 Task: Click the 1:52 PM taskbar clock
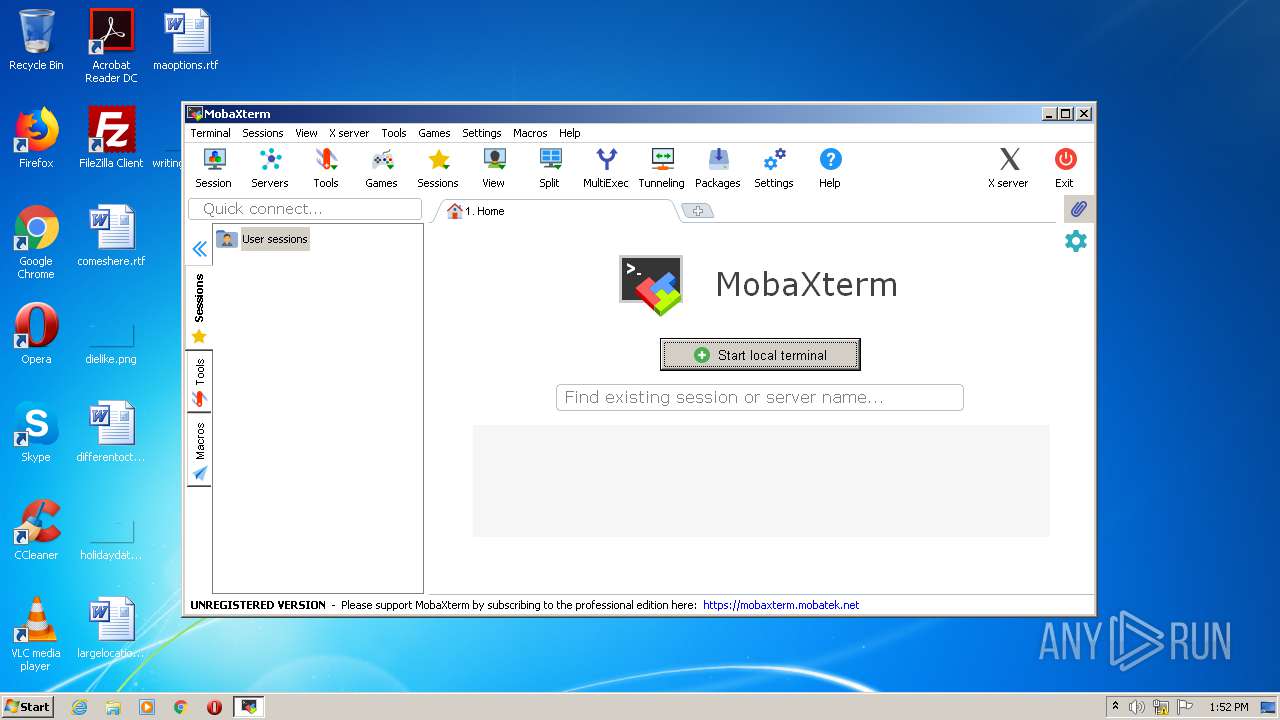coord(1229,707)
